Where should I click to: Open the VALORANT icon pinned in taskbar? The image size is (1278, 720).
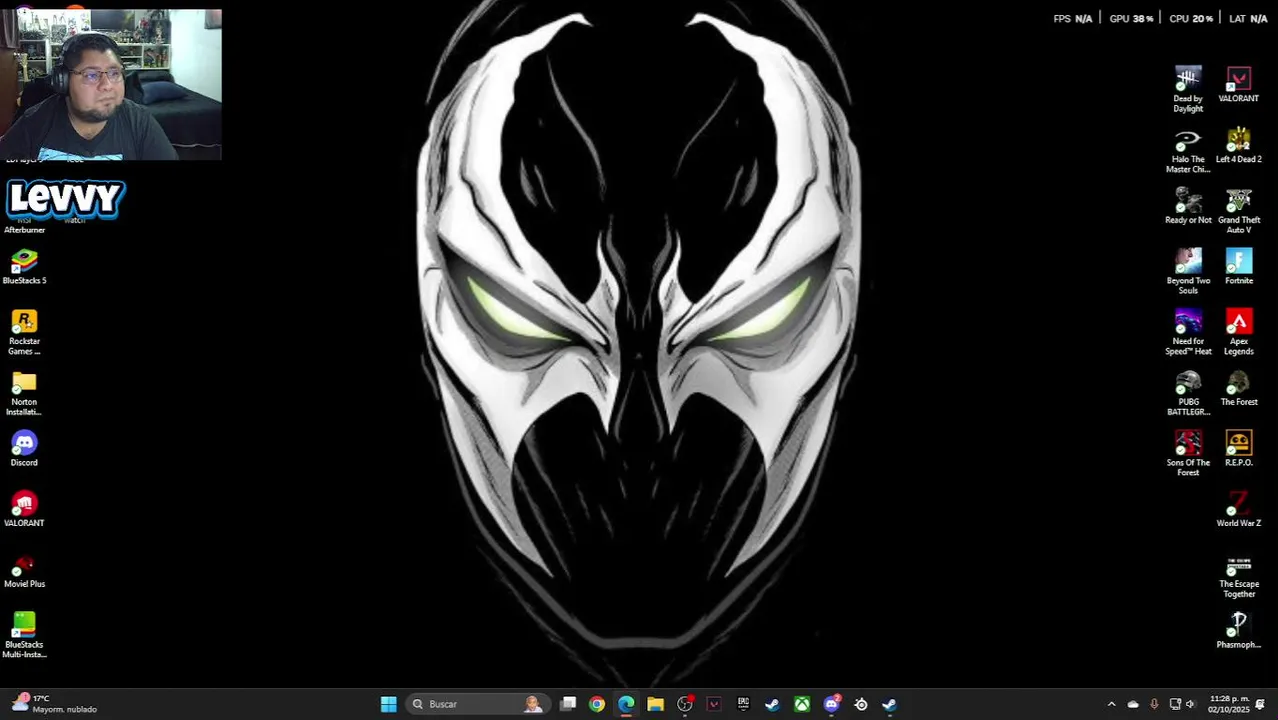click(x=714, y=704)
